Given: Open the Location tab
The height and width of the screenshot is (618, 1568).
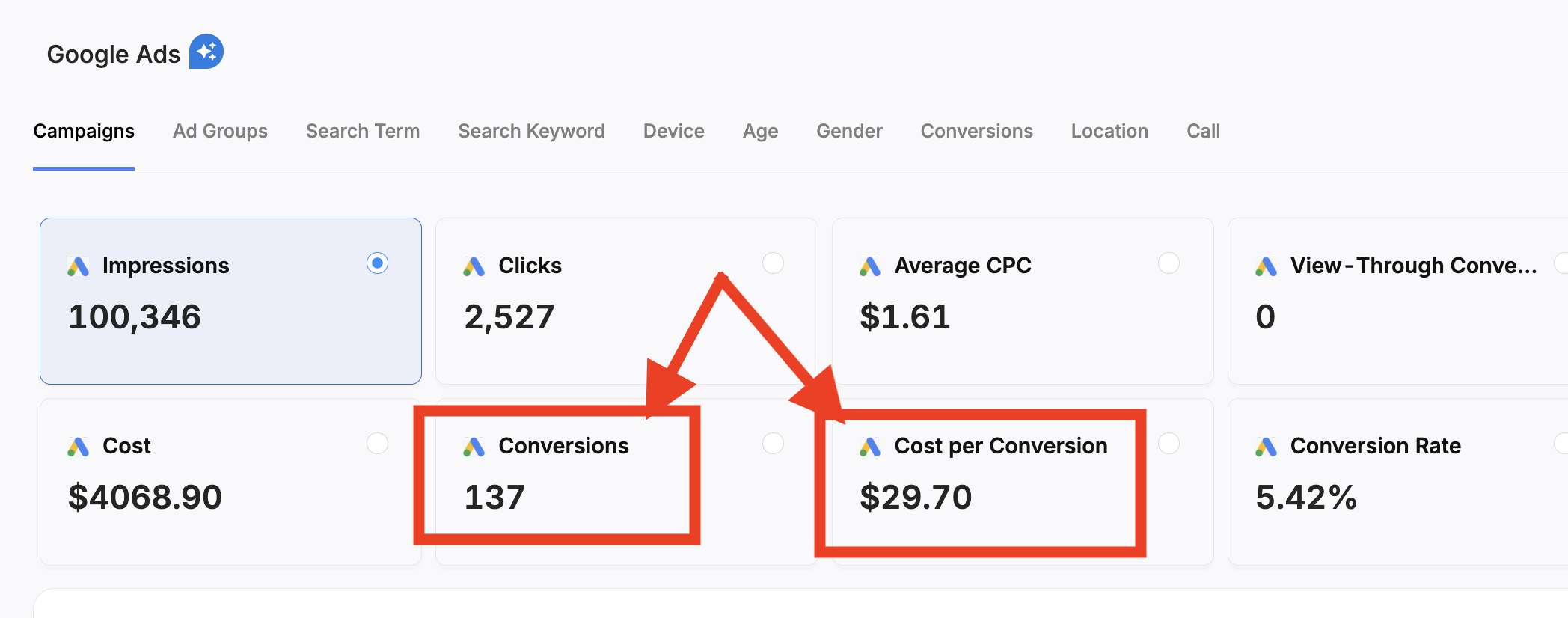Looking at the screenshot, I should point(1109,131).
